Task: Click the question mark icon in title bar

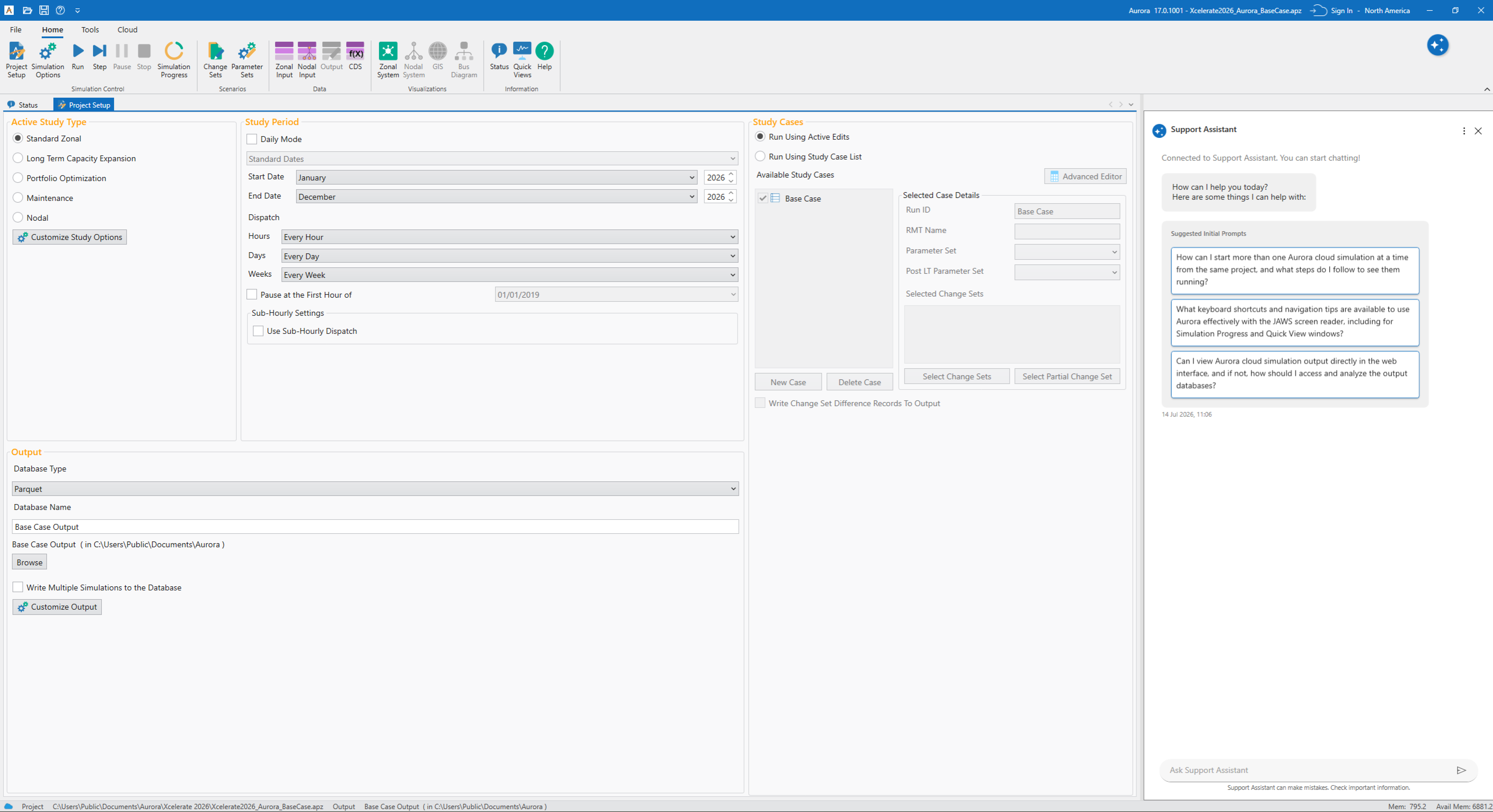Action: coord(60,10)
